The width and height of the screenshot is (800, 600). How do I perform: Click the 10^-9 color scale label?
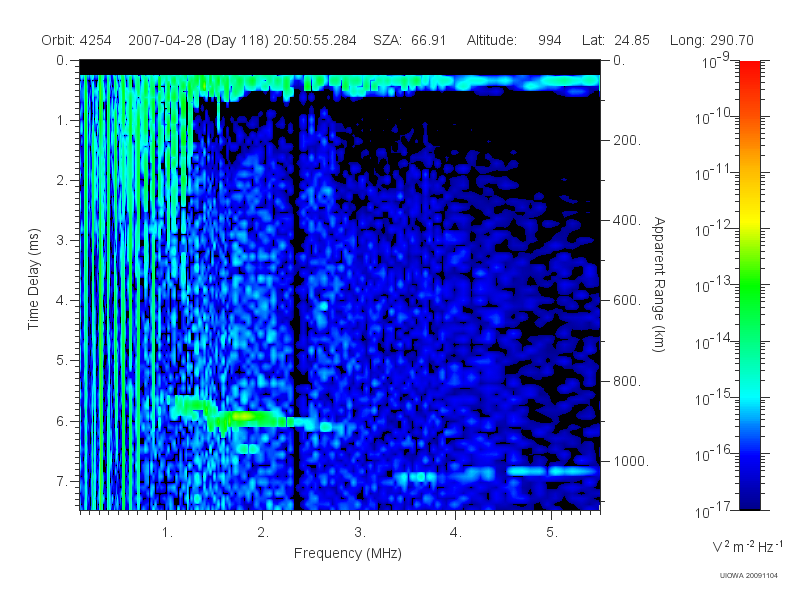(x=716, y=61)
